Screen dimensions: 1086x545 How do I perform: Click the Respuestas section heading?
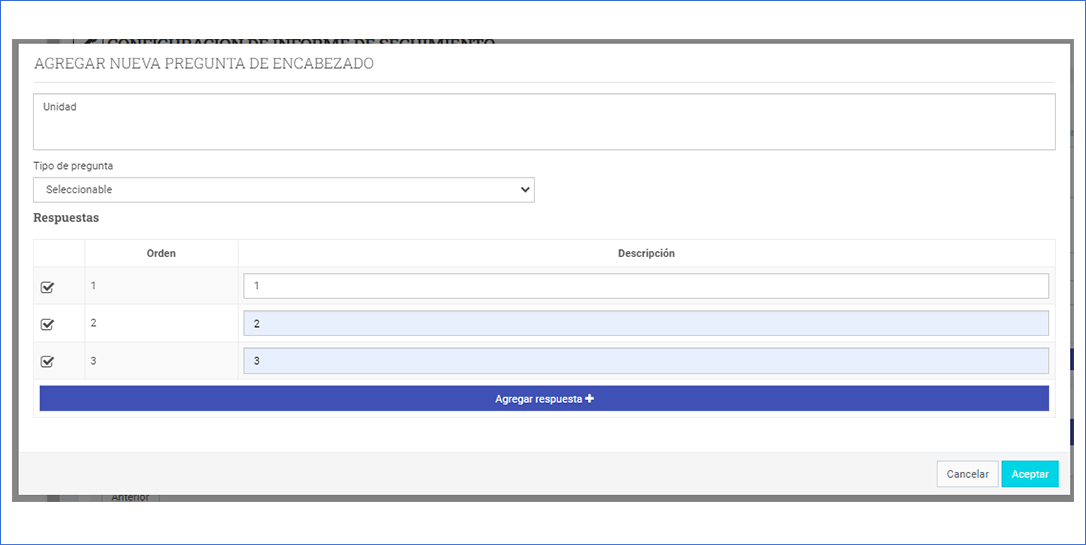66,218
